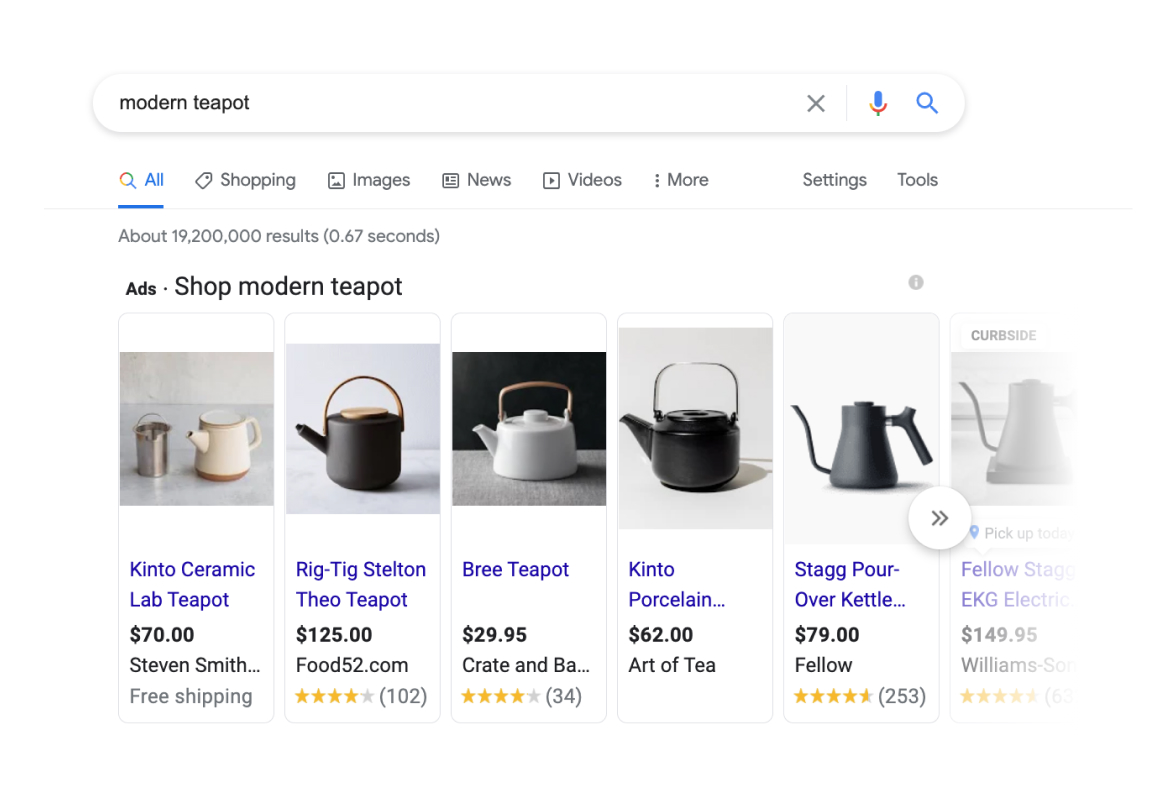Click the ads info icon
1176x800 pixels.
pyautogui.click(x=916, y=283)
